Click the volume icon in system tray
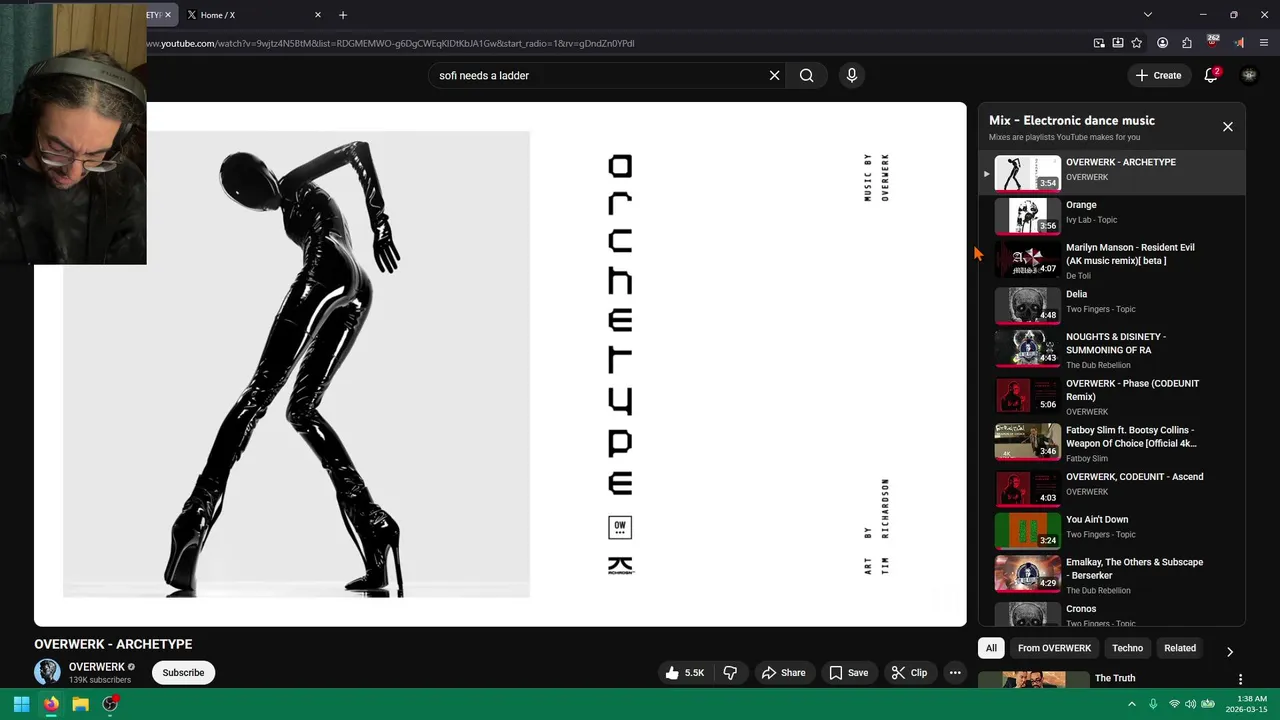 (1192, 704)
